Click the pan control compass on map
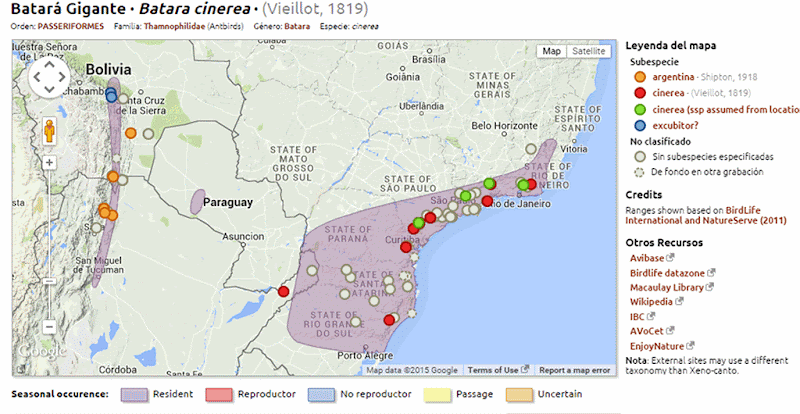Image resolution: width=800 pixels, height=414 pixels. [x=49, y=78]
